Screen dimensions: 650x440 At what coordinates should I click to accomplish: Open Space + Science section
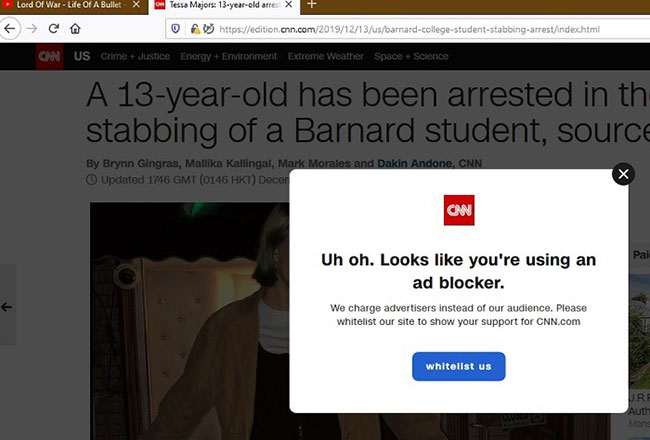[x=411, y=56]
